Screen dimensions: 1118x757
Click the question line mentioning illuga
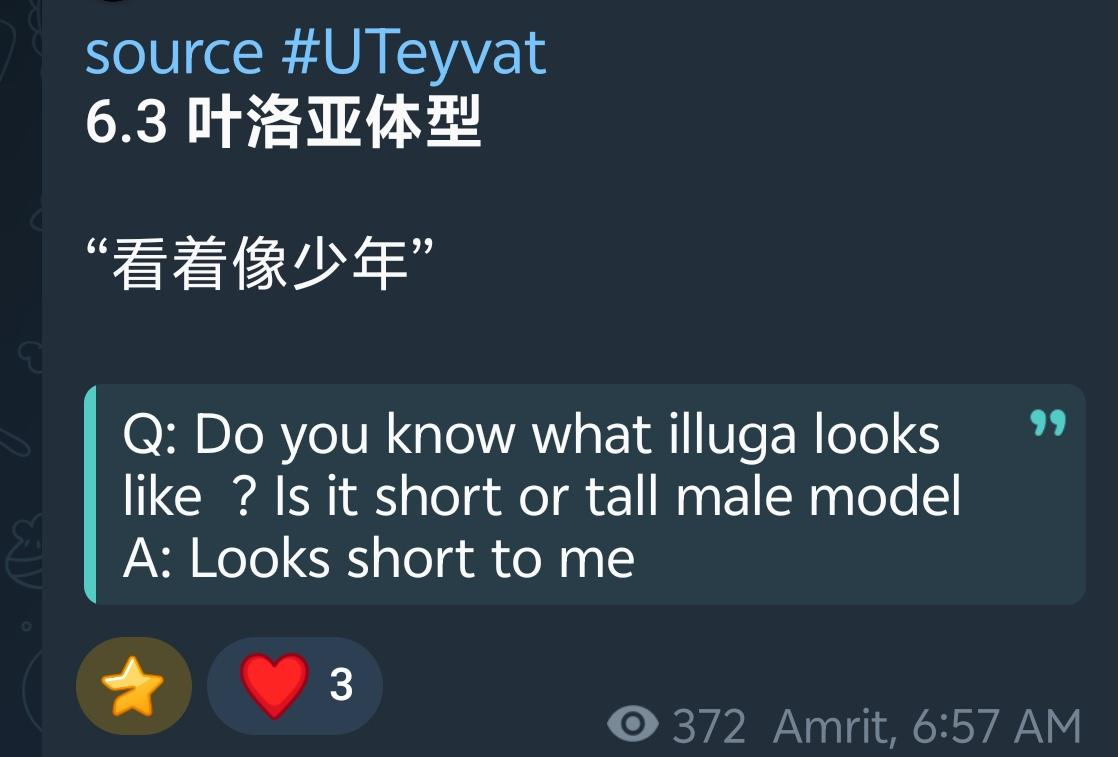[531, 434]
